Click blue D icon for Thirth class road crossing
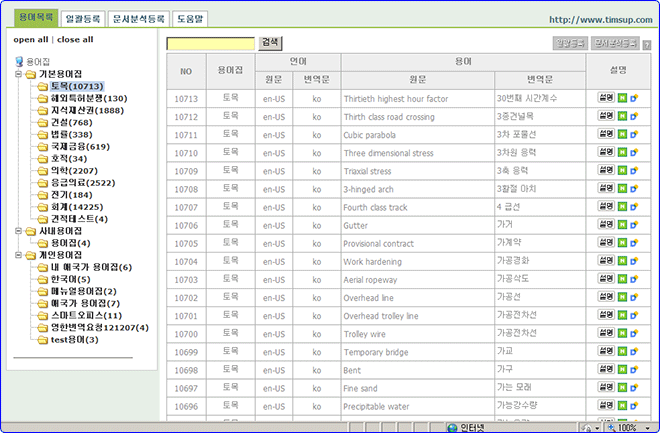Viewport: 660px width, 437px height. pos(633,116)
